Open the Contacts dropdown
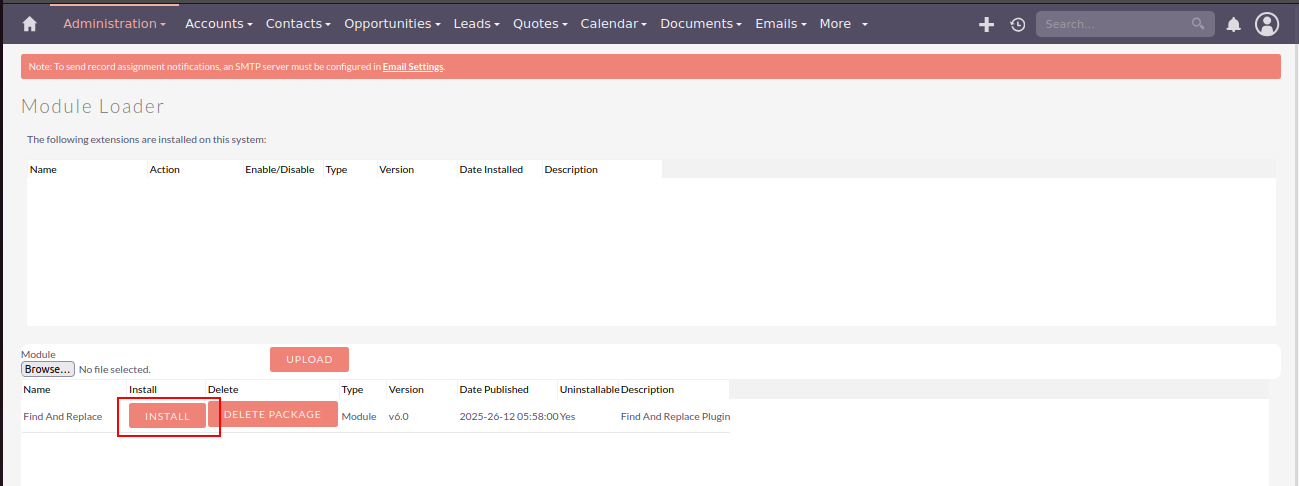1299x486 pixels. pos(298,24)
